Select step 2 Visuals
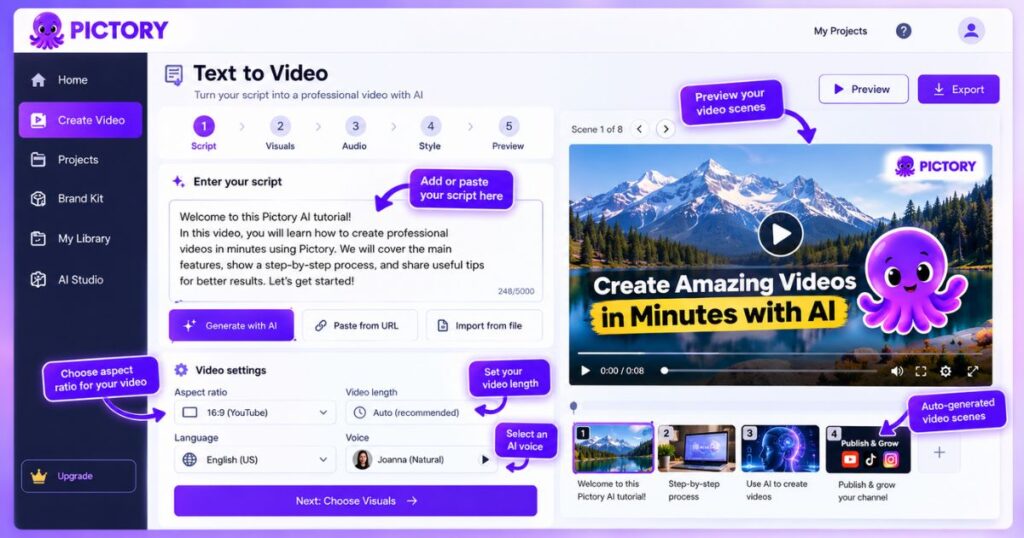This screenshot has height=538, width=1024. [280, 133]
